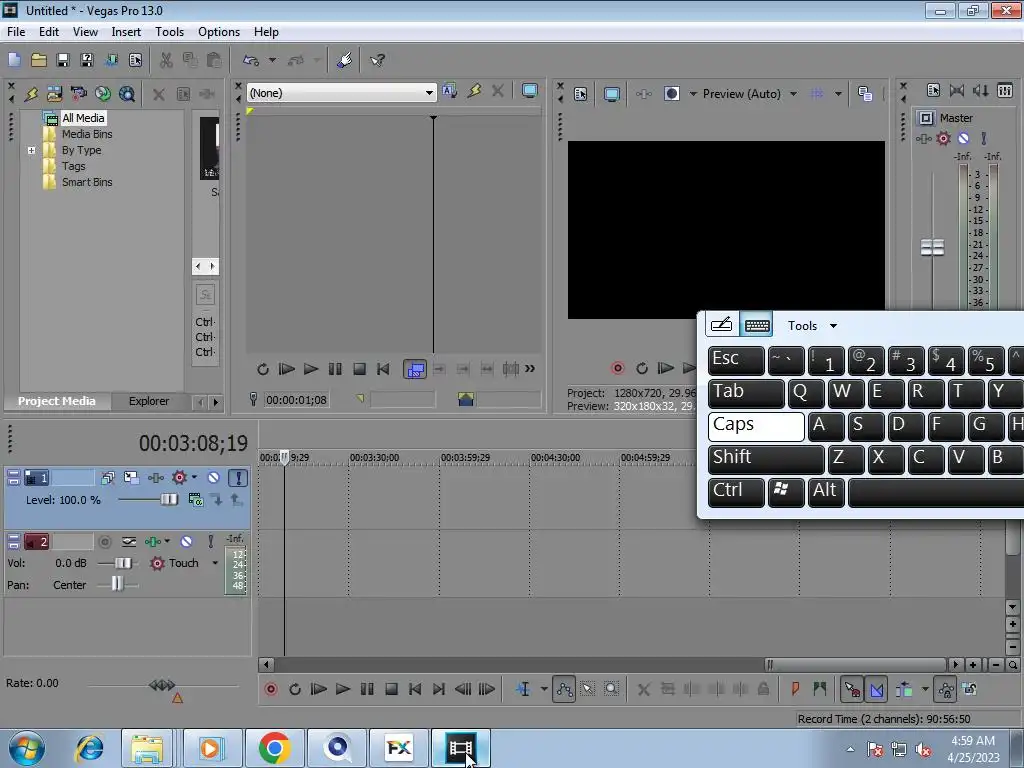Open a project with the folder icon
1024x768 pixels.
39,60
